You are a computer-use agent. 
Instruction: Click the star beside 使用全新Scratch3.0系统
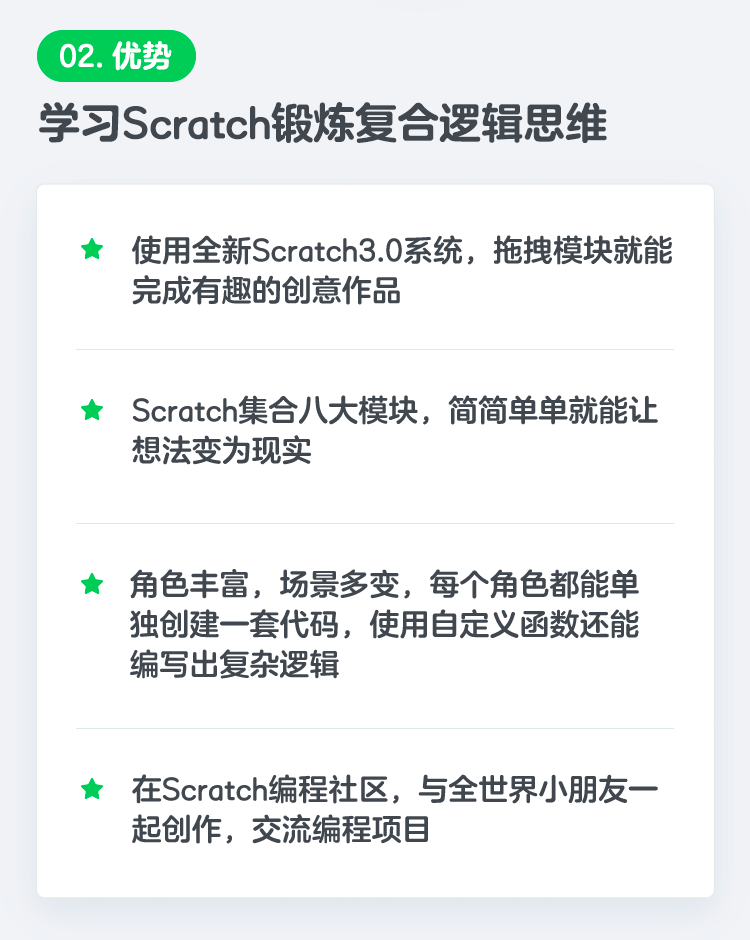point(92,249)
